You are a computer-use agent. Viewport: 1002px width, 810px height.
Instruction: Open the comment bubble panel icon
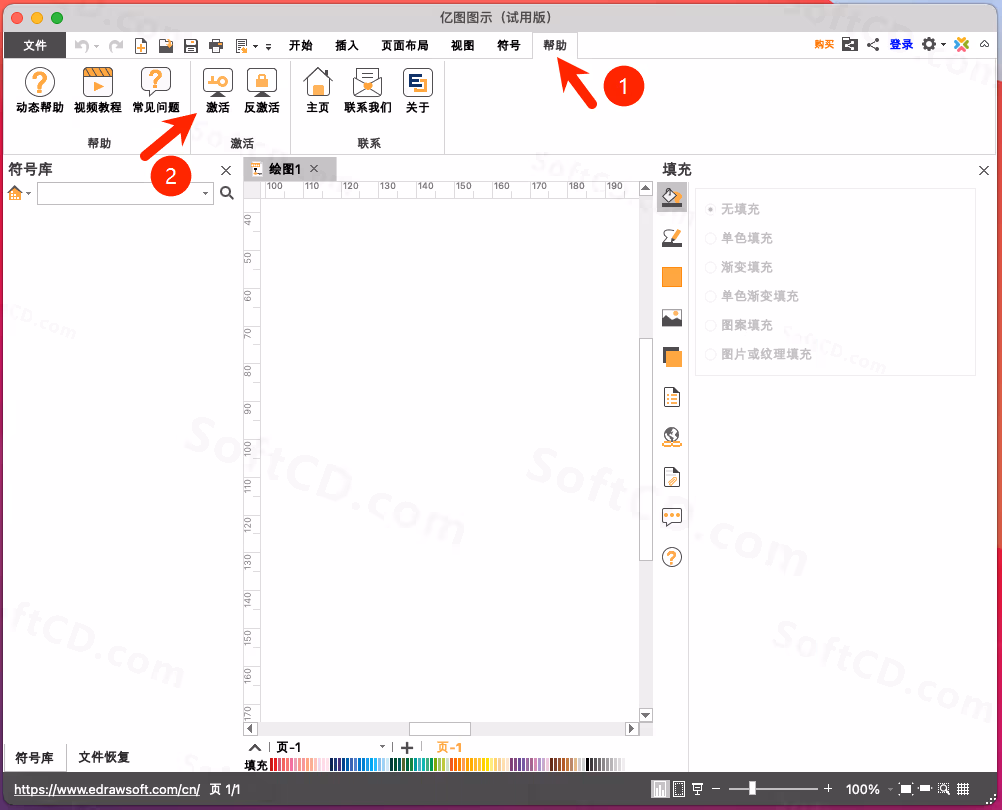coord(672,517)
